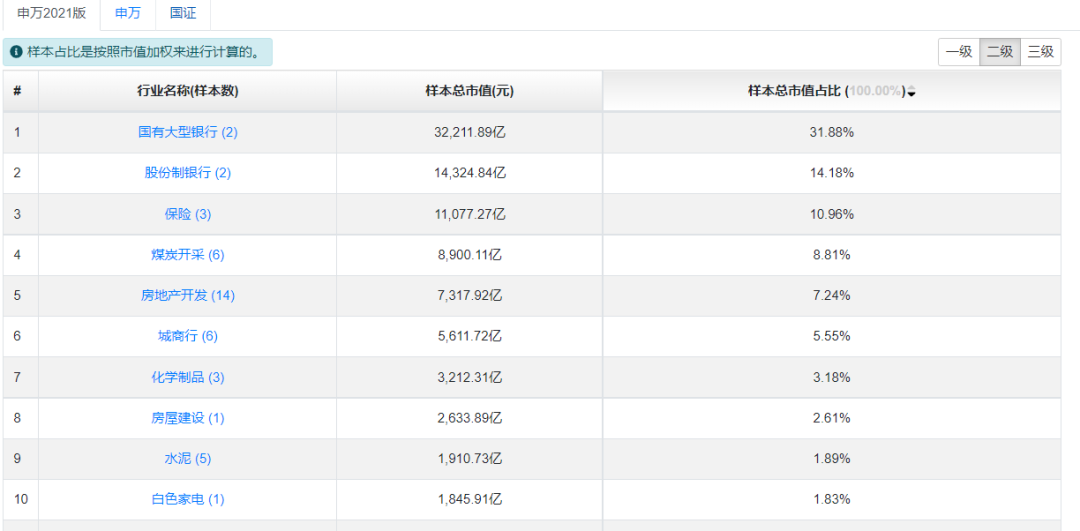
Task: Switch to the 申万2021版 tab
Action: [x=52, y=13]
